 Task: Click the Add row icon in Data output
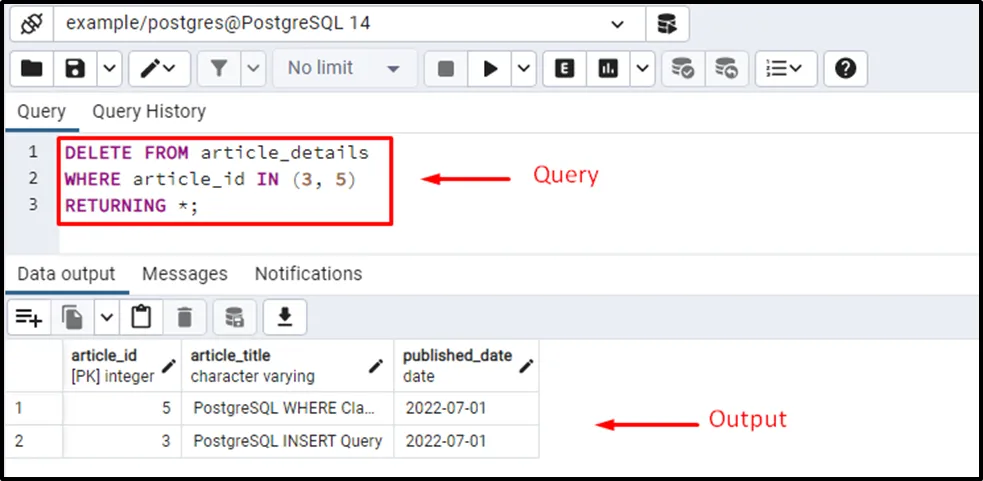tap(28, 317)
